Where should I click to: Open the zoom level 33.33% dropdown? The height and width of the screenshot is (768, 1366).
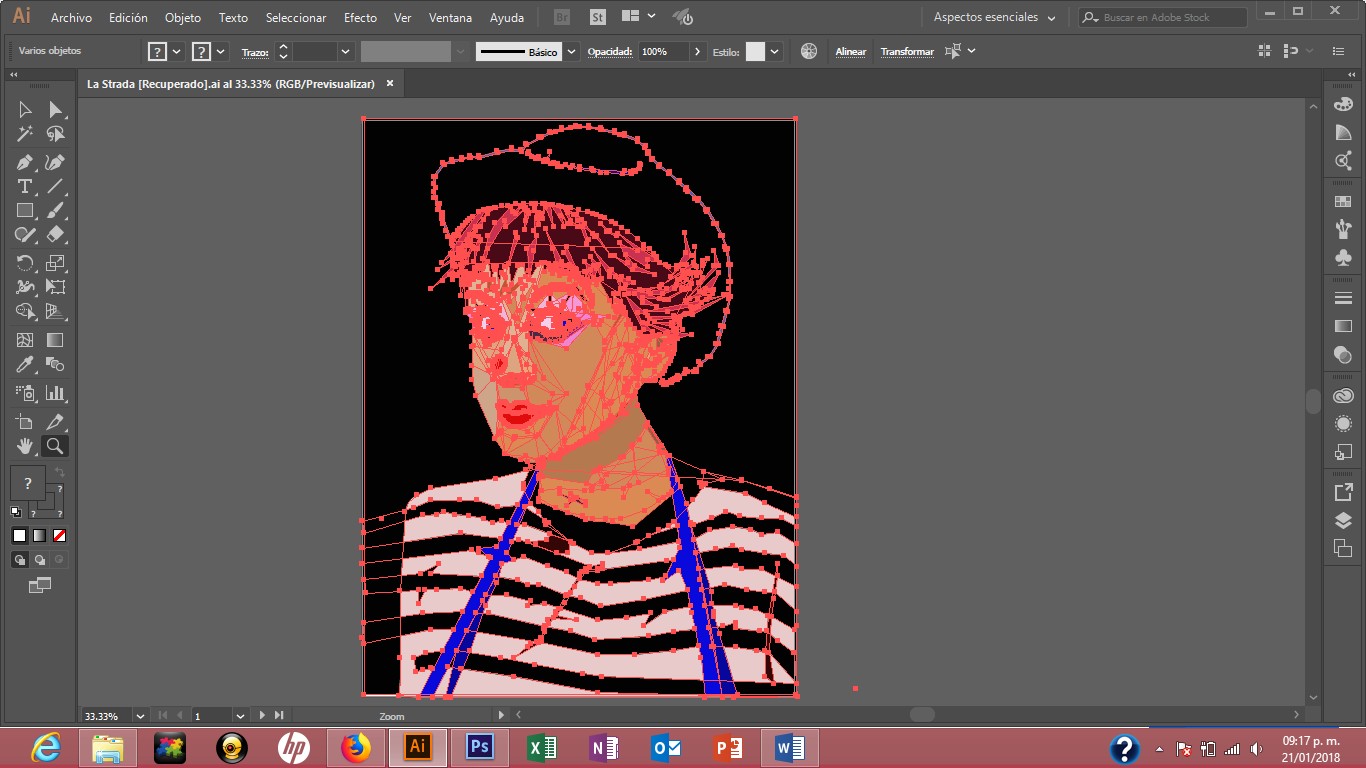140,716
